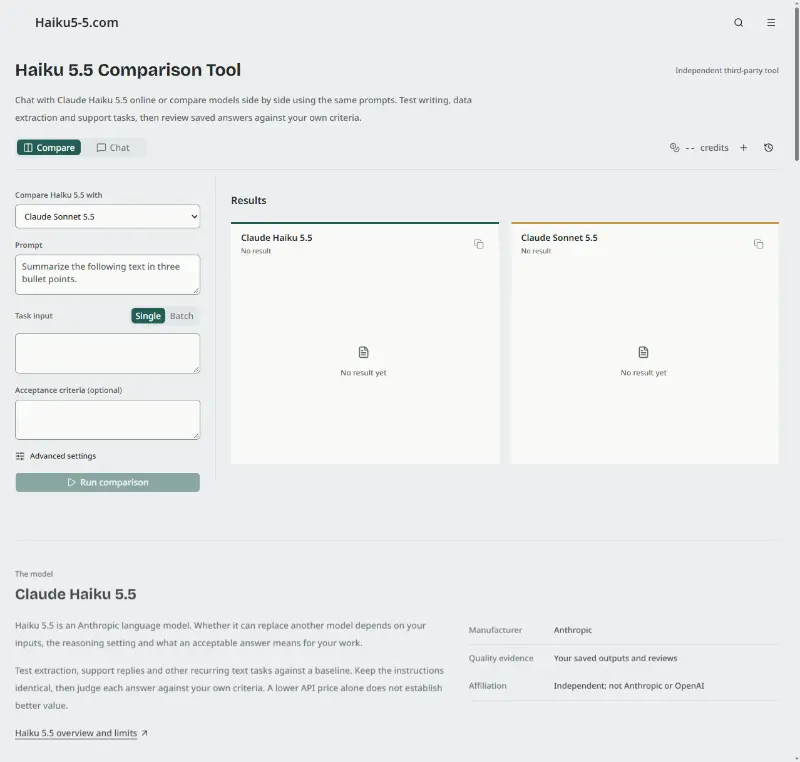Click the 'Affiliation' label

click(487, 686)
